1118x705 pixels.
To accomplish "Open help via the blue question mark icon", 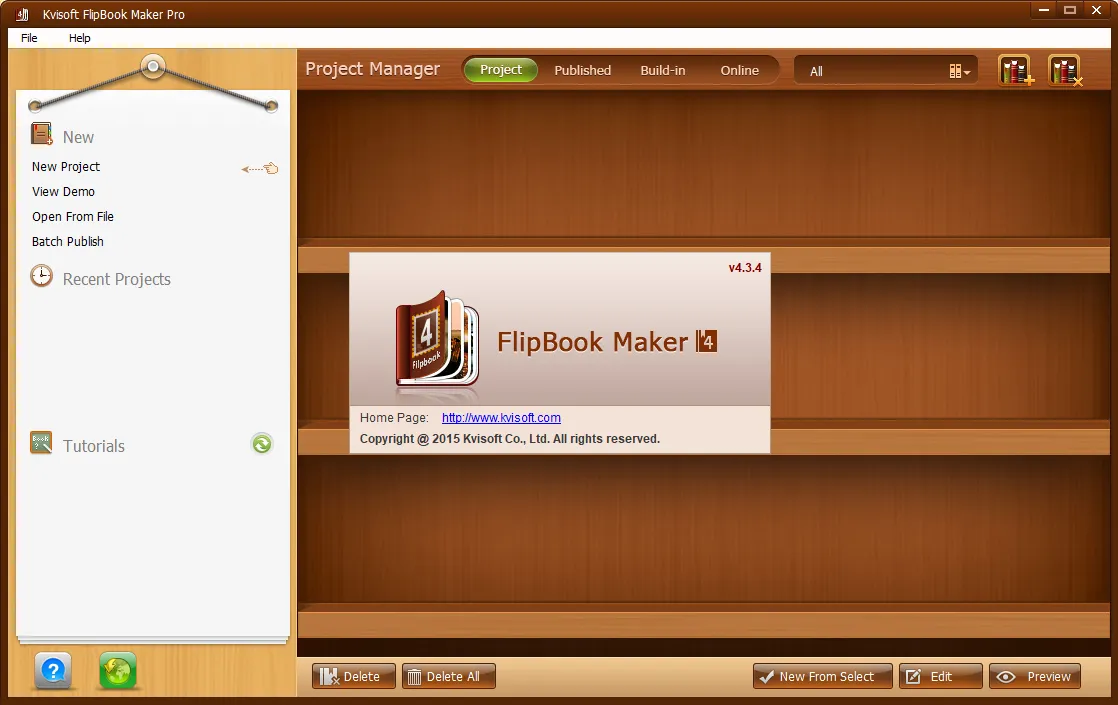I will [53, 671].
